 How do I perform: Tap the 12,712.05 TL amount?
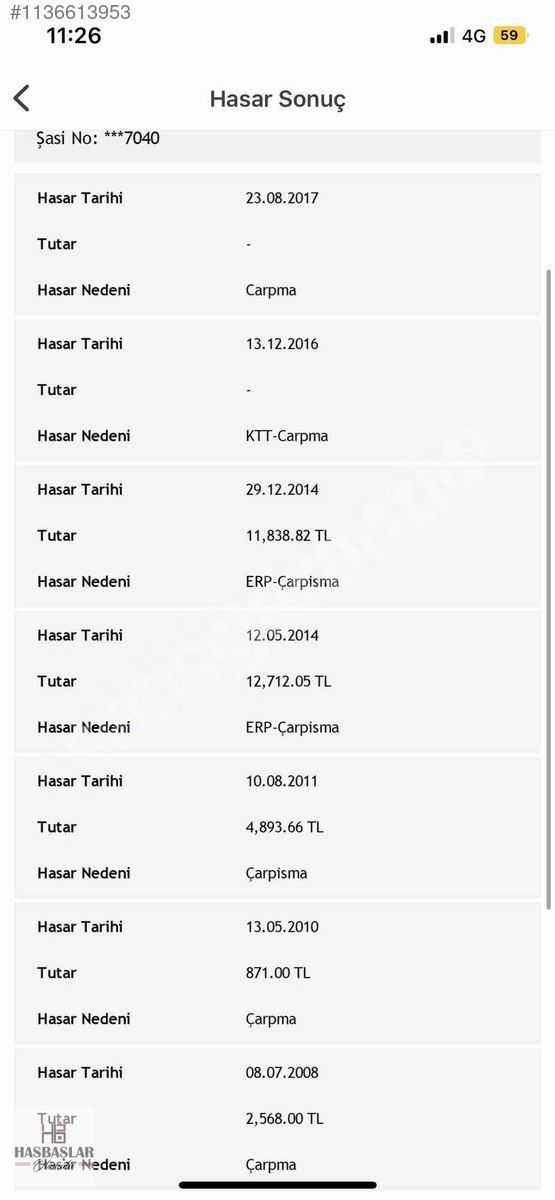click(x=288, y=682)
